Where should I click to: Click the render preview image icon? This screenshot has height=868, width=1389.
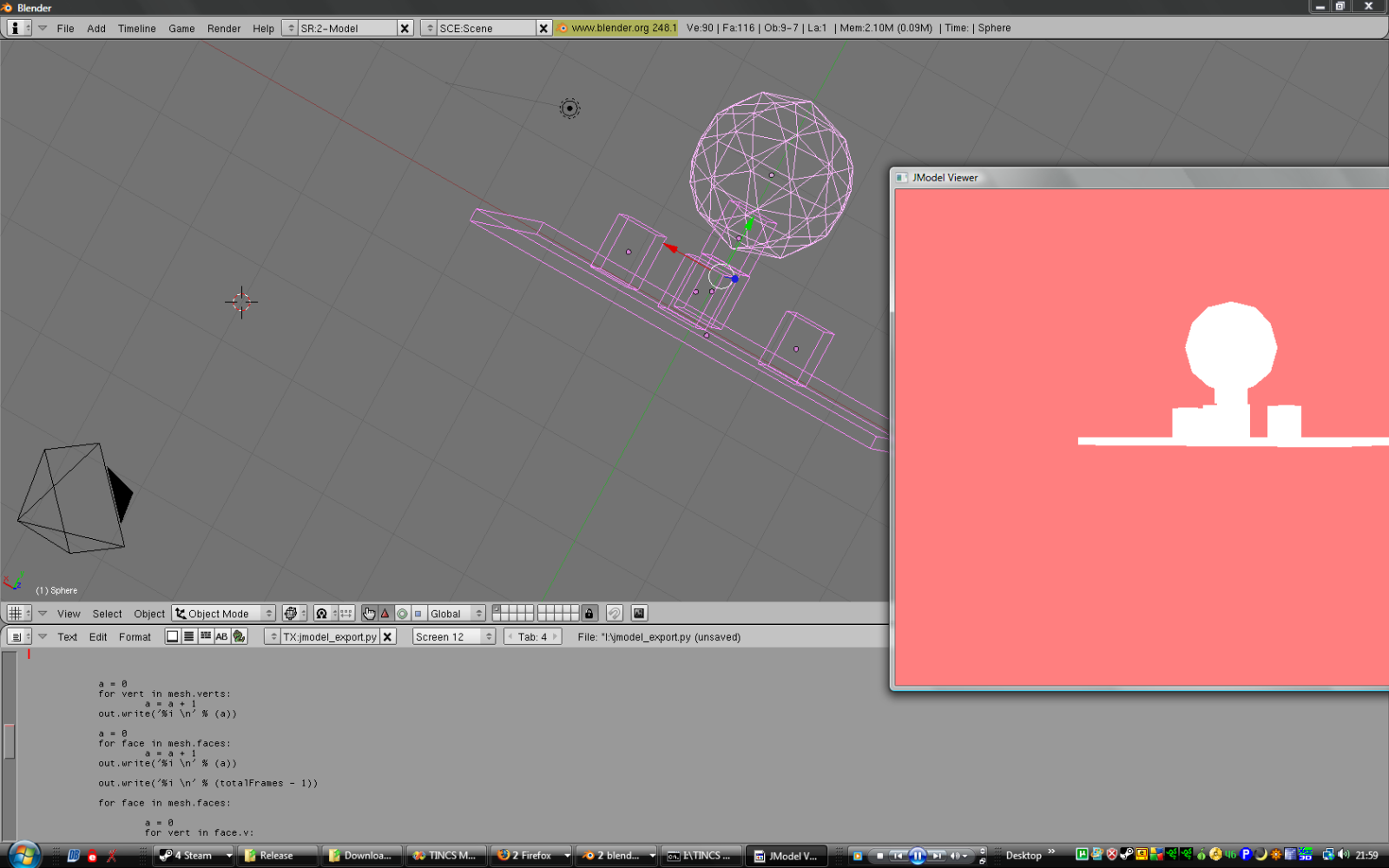[639, 614]
